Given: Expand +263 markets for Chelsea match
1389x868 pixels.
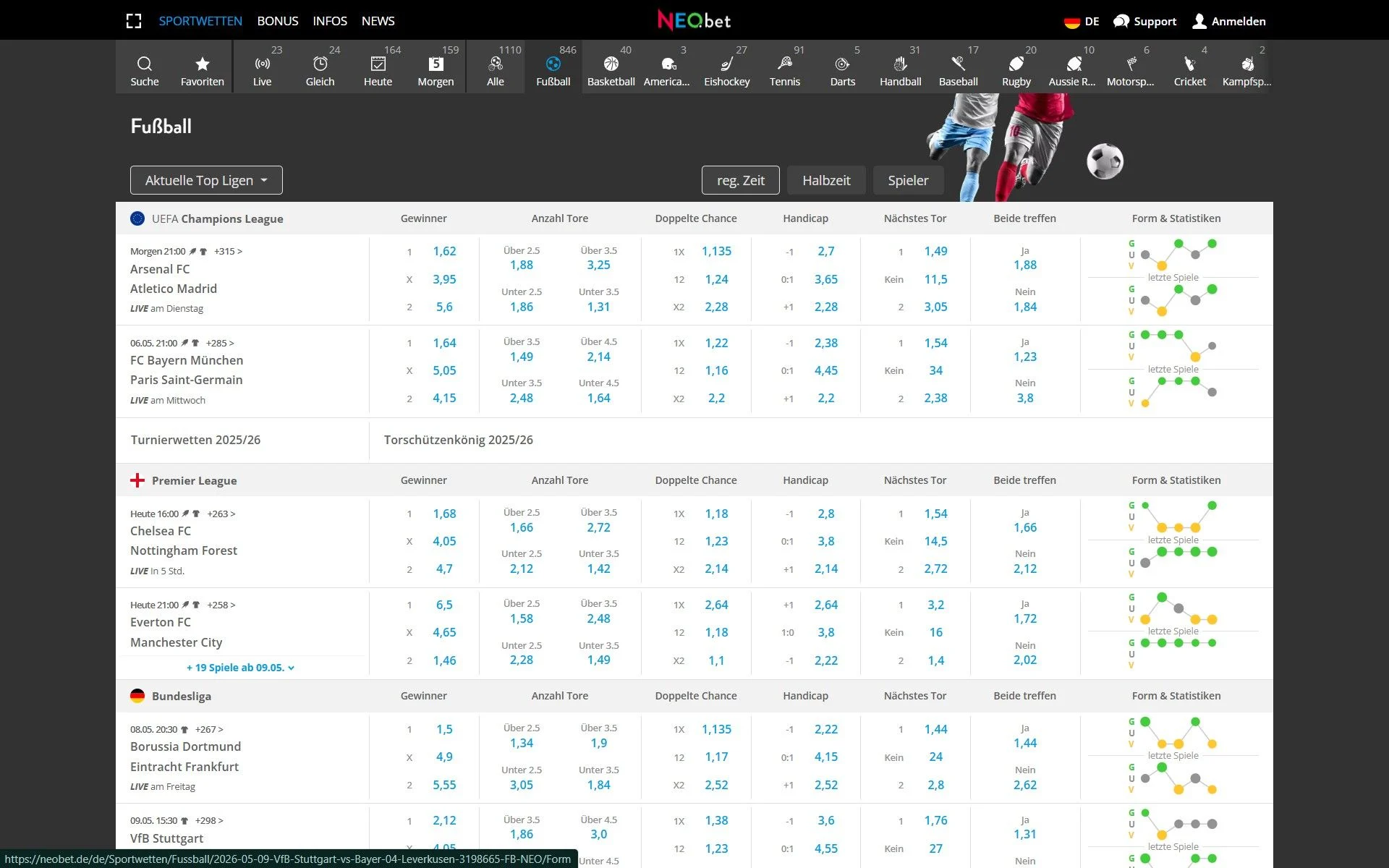Looking at the screenshot, I should click(x=221, y=514).
